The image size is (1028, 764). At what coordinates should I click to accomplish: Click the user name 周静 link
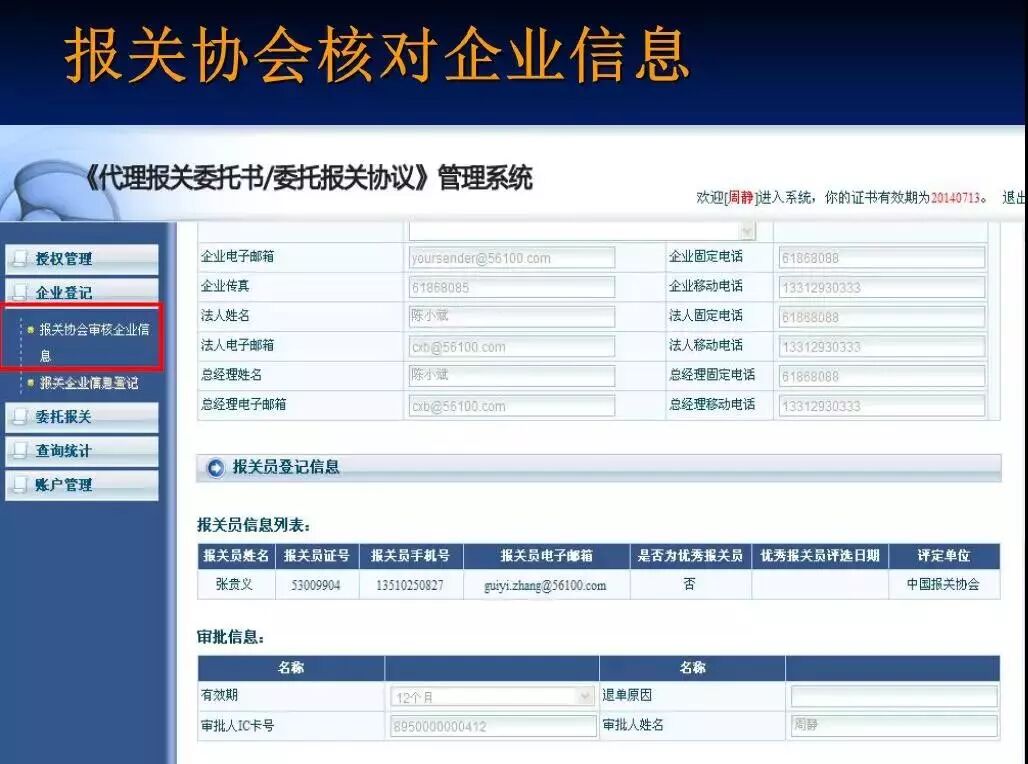click(741, 197)
